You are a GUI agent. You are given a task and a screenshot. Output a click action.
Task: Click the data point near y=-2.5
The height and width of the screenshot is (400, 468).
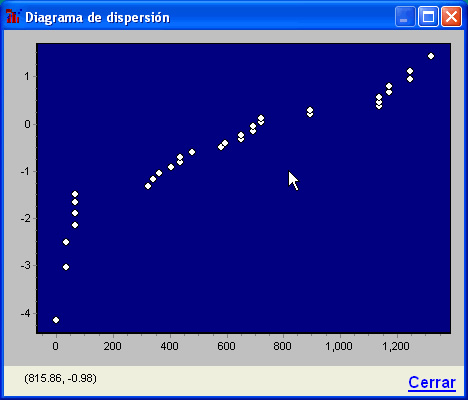66,242
